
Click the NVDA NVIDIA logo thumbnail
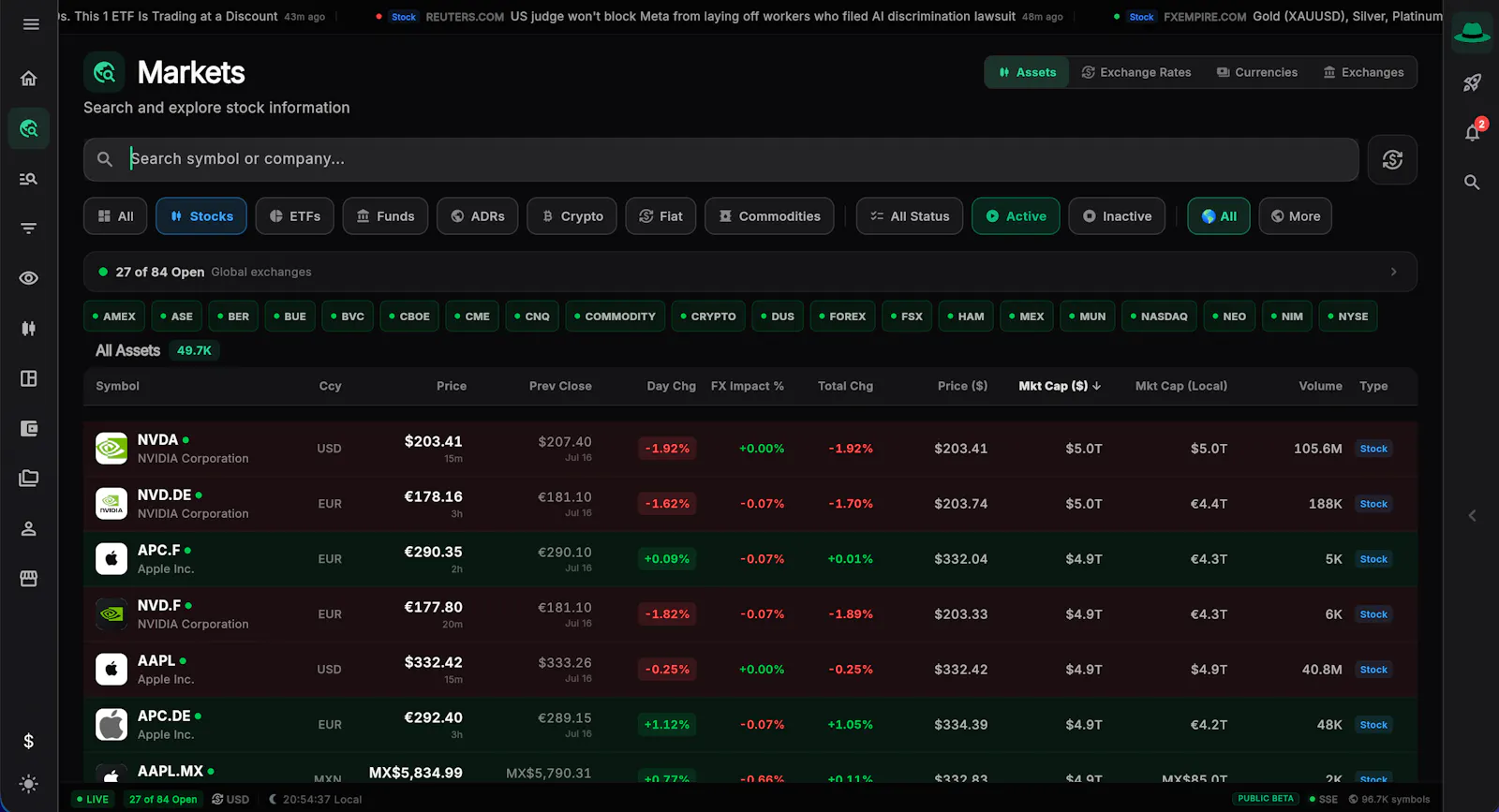click(x=111, y=449)
